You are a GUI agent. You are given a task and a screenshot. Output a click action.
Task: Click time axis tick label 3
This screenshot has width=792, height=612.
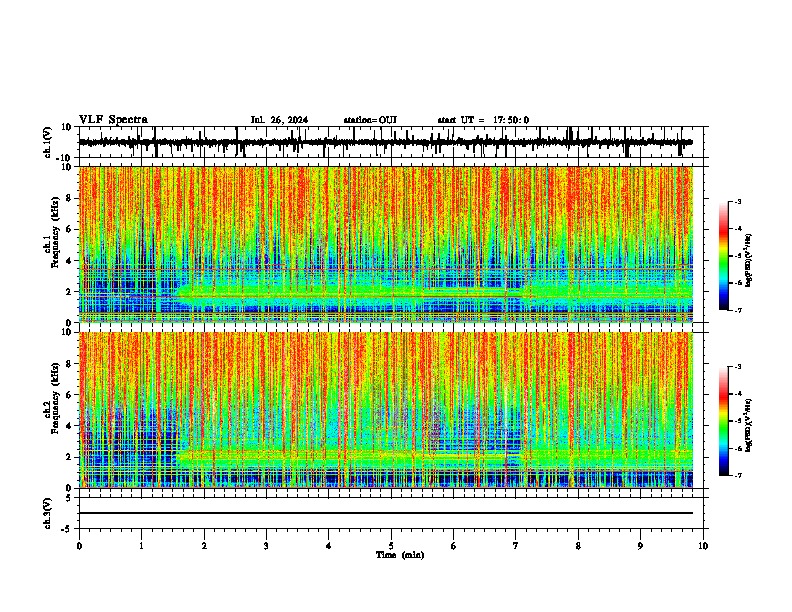tap(266, 546)
